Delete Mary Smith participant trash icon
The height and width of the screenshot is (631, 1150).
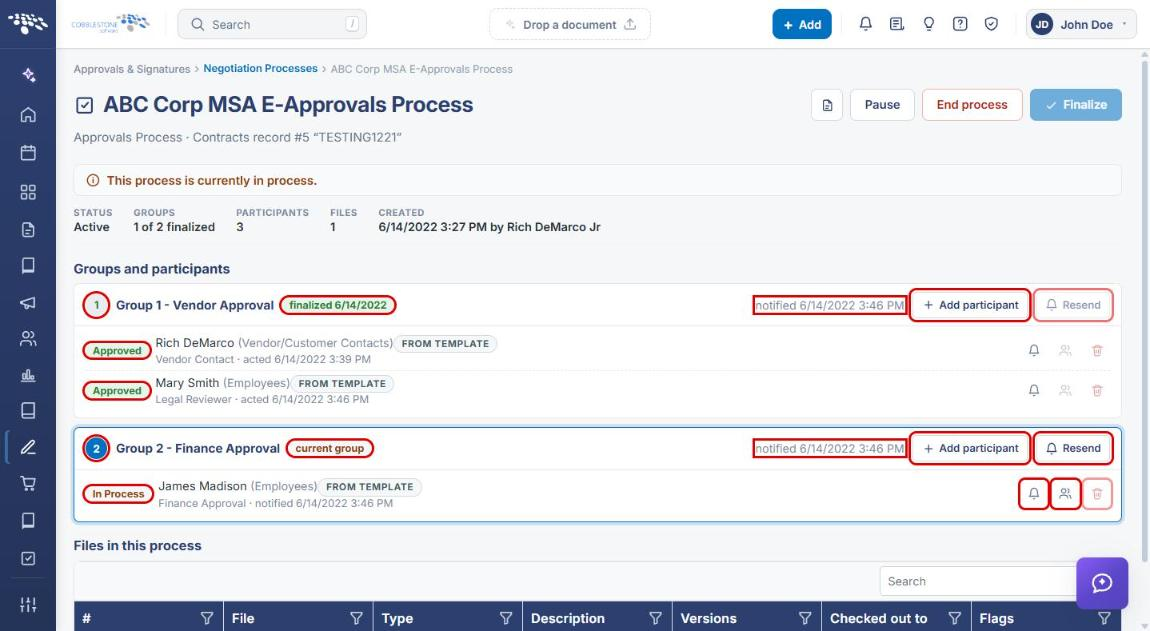[x=1097, y=390]
